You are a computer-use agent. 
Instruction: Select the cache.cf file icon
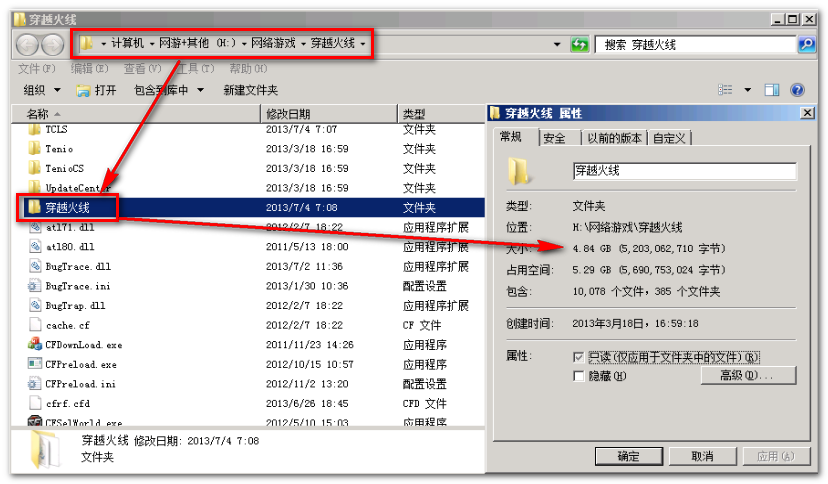[x=35, y=325]
